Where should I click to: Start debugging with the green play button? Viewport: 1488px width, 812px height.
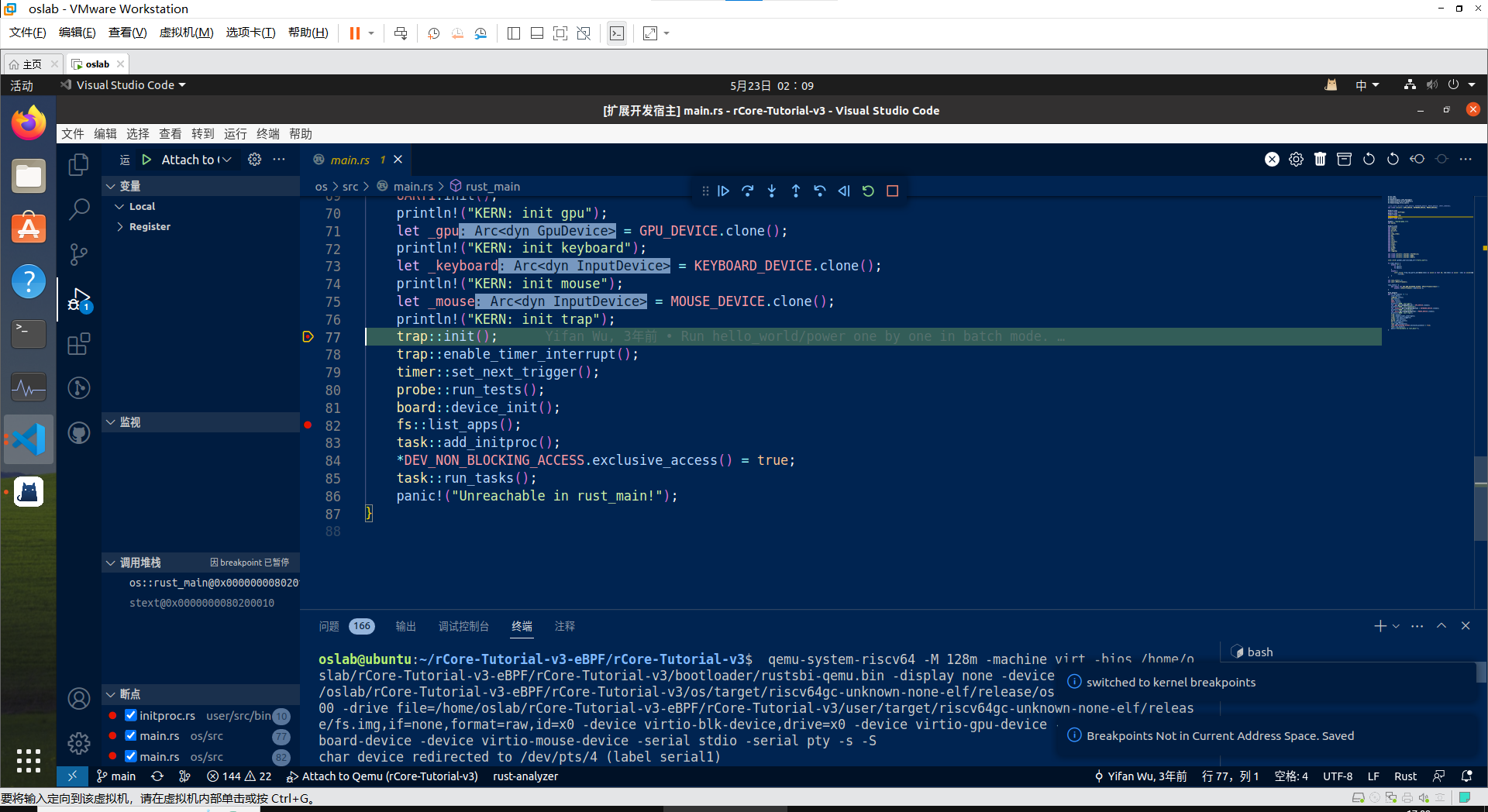(x=146, y=160)
